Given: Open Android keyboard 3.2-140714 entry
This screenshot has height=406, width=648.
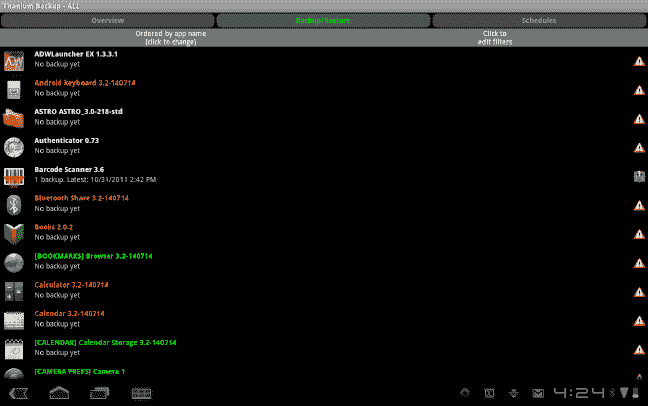Looking at the screenshot, I should click(x=324, y=89).
